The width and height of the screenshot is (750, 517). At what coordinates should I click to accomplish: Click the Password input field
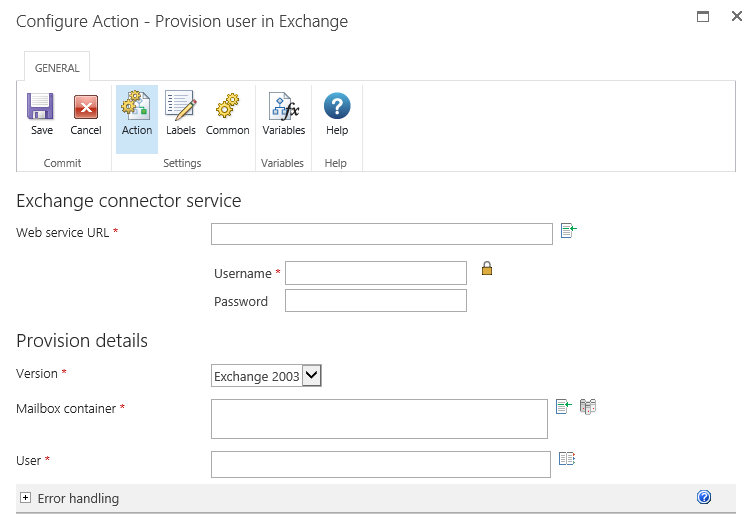tap(375, 301)
